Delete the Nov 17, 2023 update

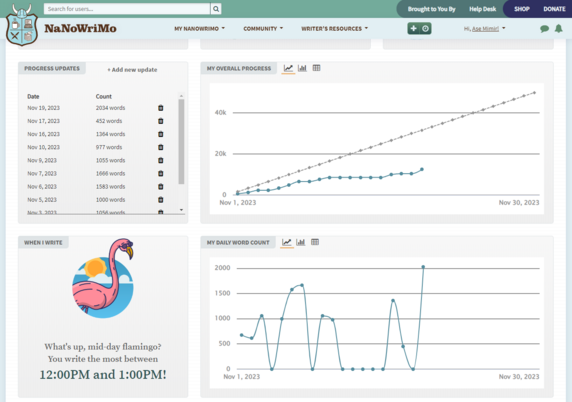point(161,121)
